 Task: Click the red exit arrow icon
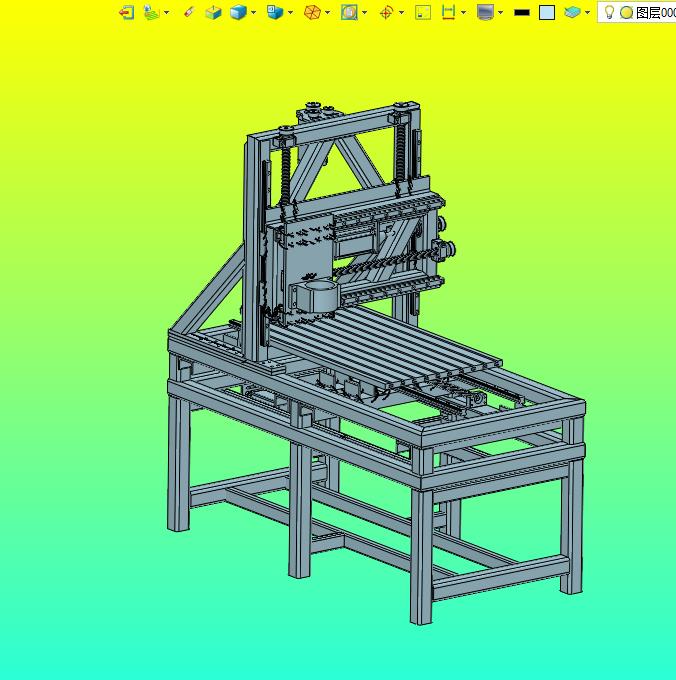pos(126,12)
